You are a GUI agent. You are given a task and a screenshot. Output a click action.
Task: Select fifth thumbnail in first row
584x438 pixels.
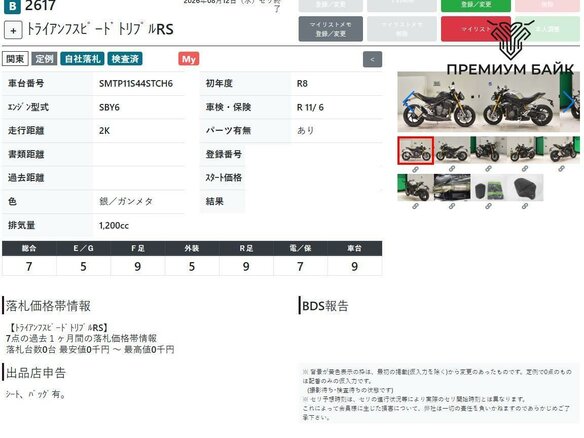[x=562, y=150]
